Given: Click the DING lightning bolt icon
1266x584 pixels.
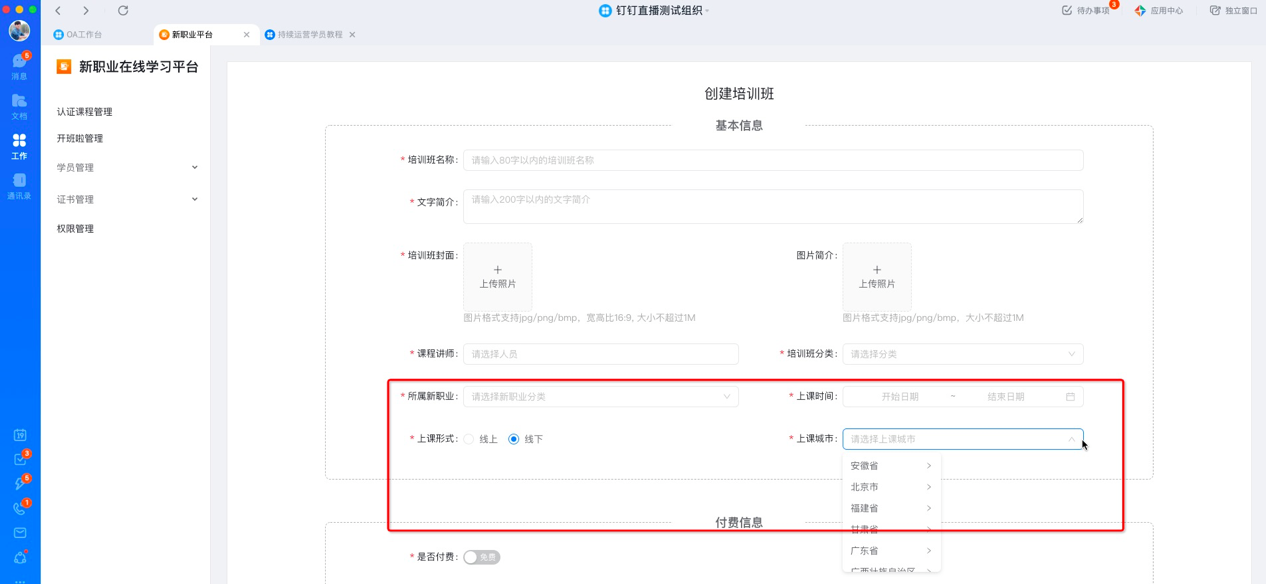Looking at the screenshot, I should tap(20, 484).
